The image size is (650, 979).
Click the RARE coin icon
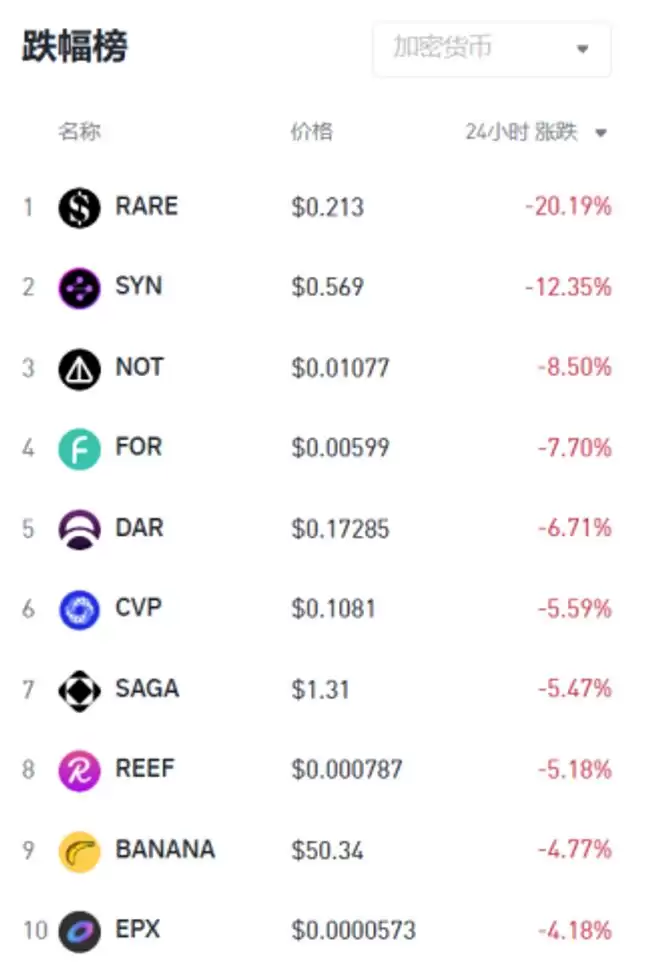coord(79,208)
